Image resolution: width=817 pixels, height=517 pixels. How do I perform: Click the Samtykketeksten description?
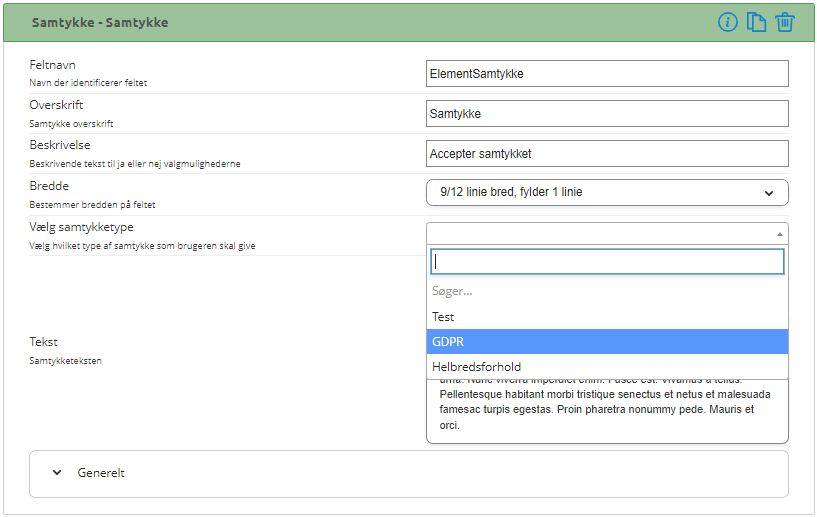(x=66, y=361)
